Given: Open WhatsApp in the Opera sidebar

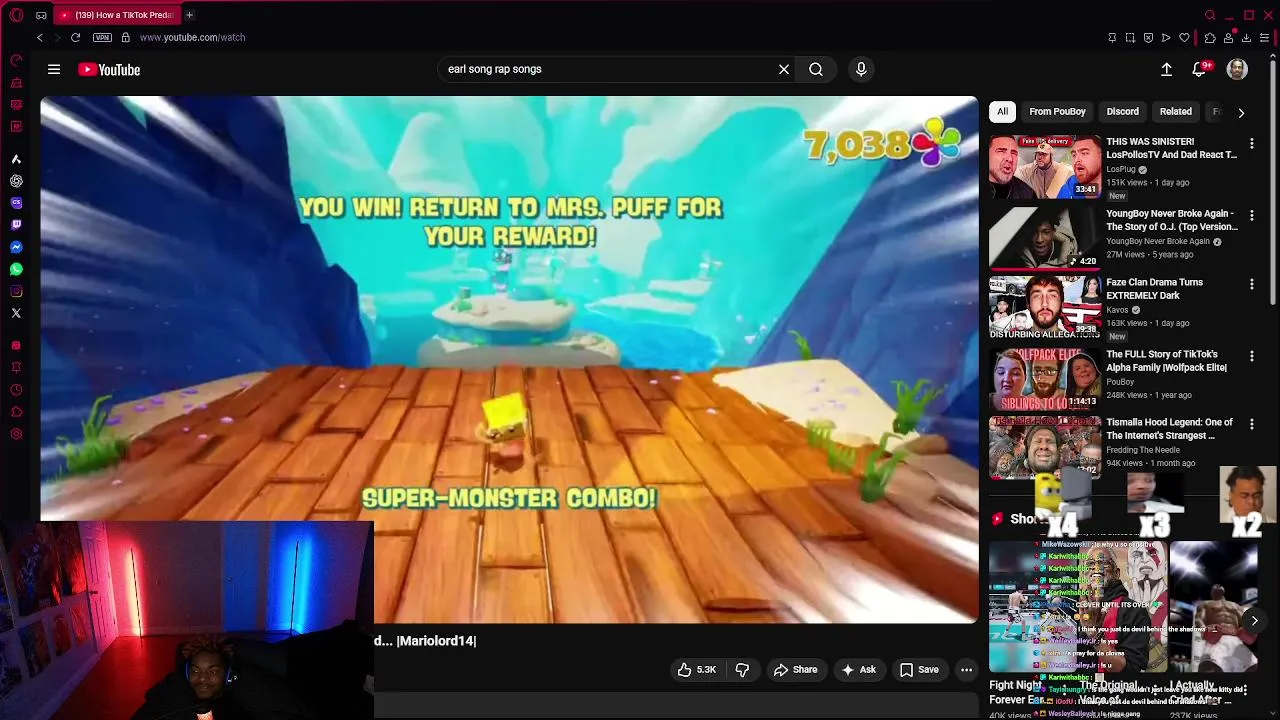Looking at the screenshot, I should click(x=16, y=269).
